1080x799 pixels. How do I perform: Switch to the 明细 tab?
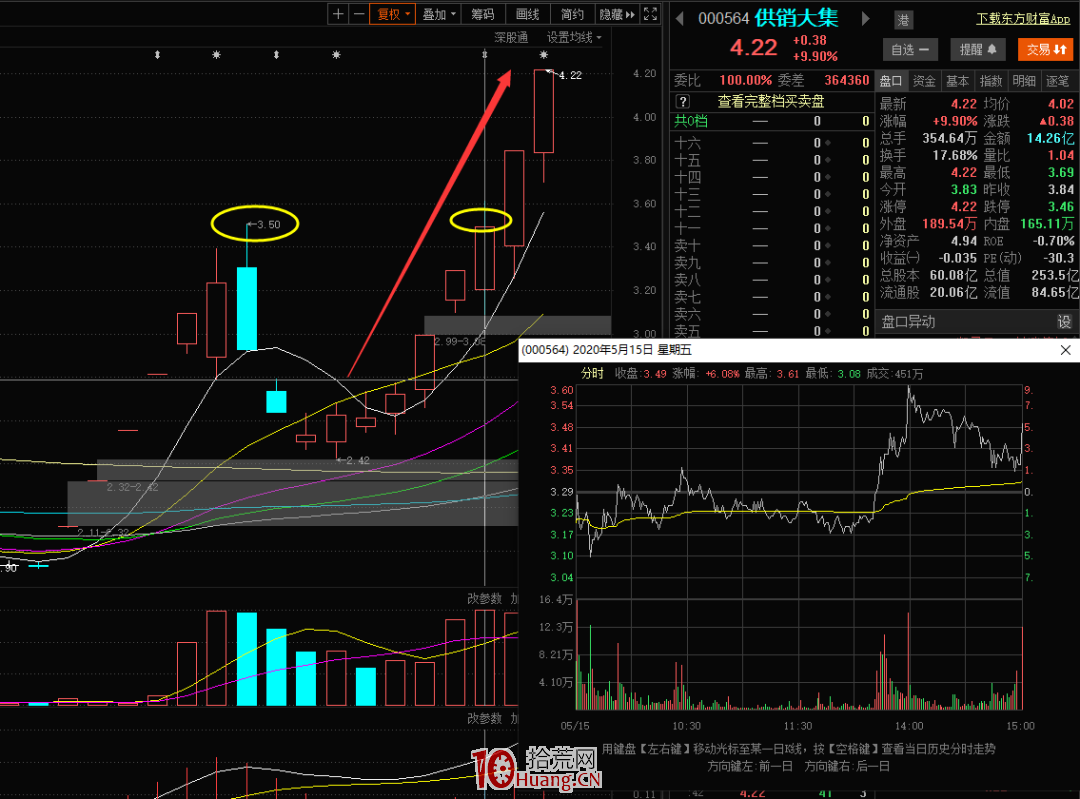[x=1024, y=81]
